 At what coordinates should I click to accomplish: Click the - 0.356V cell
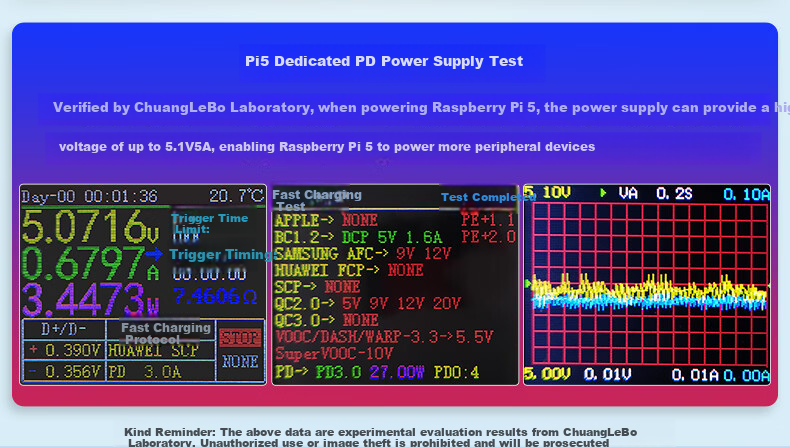tap(64, 372)
